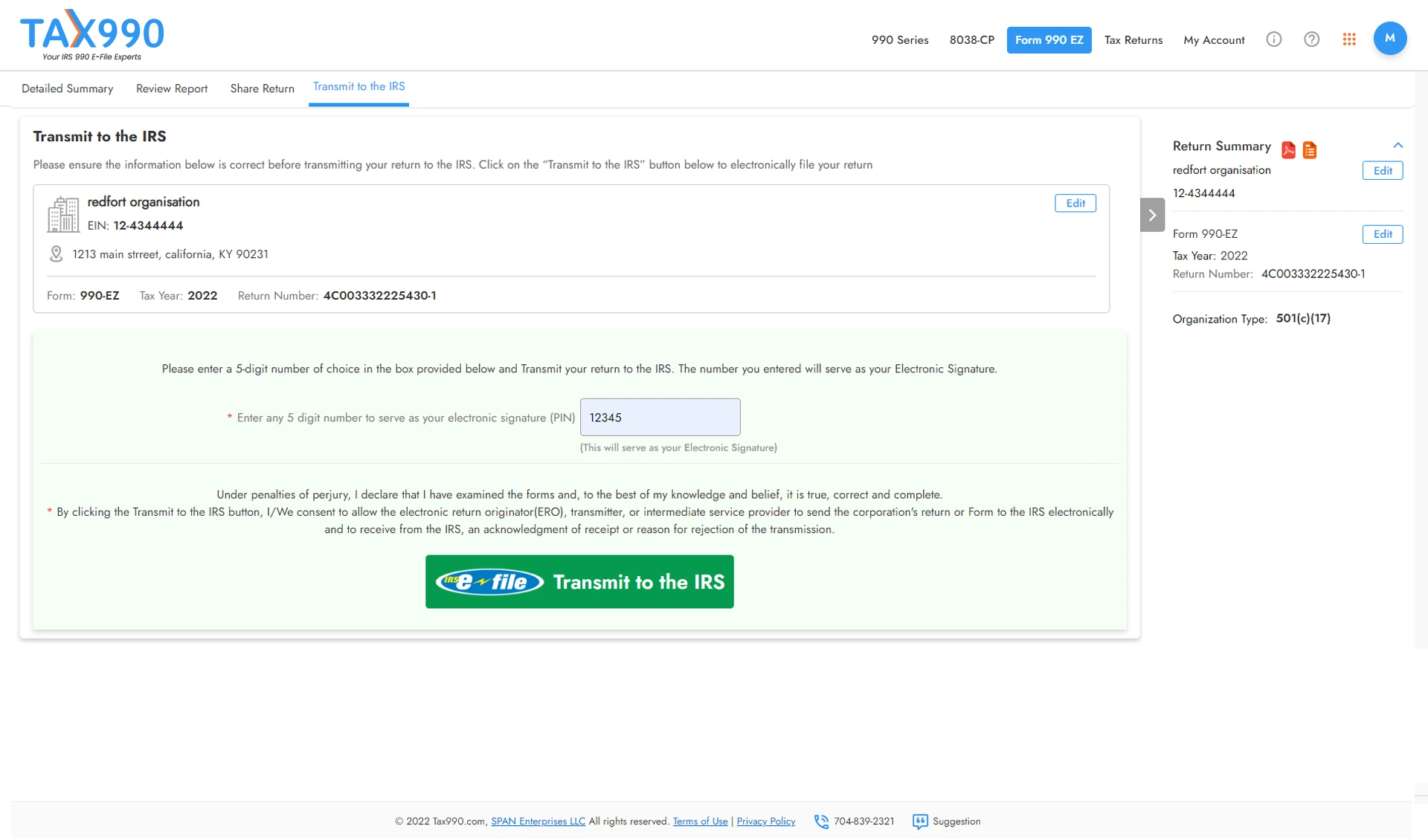Switch to the Detailed Summary tab

coord(68,88)
